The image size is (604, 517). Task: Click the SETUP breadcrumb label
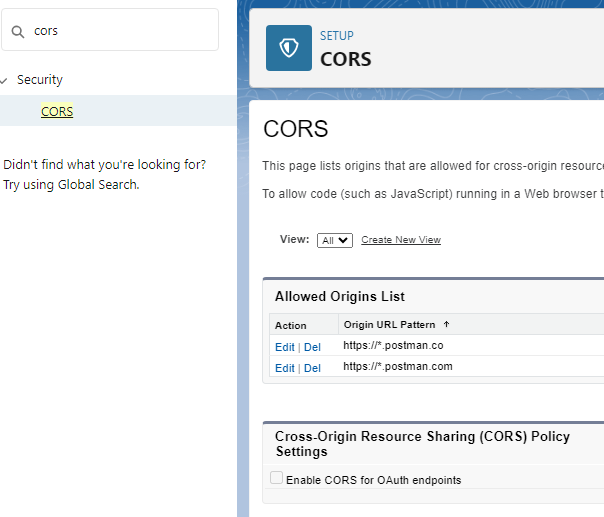click(337, 36)
